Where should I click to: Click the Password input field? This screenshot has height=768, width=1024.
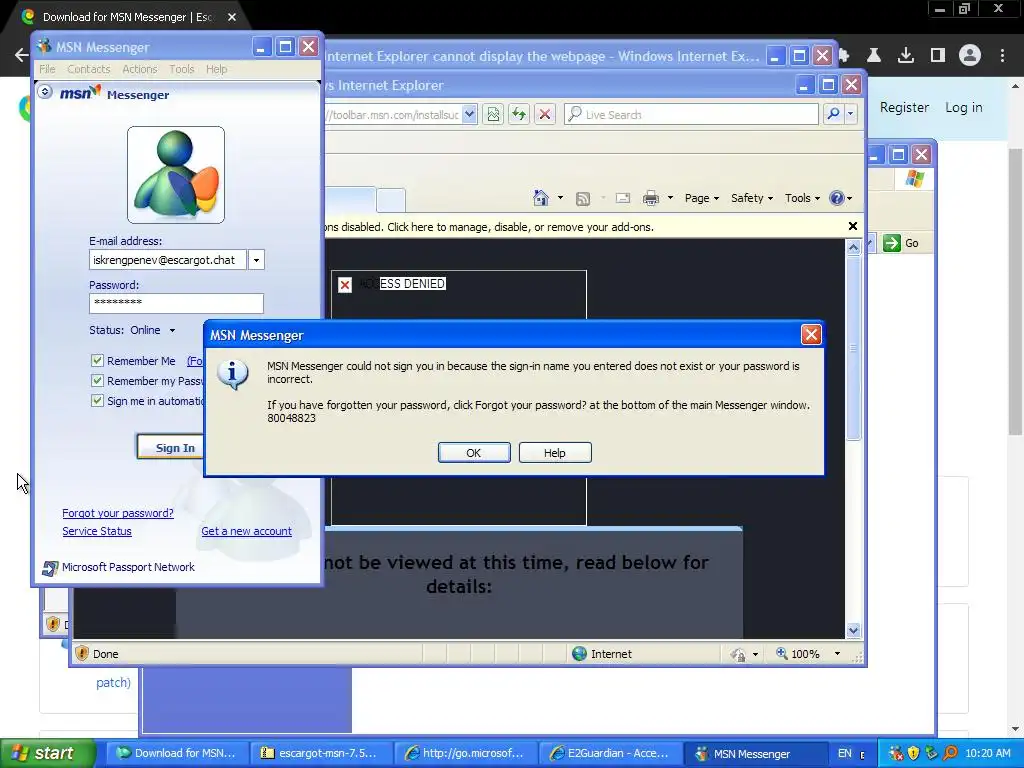coord(176,303)
